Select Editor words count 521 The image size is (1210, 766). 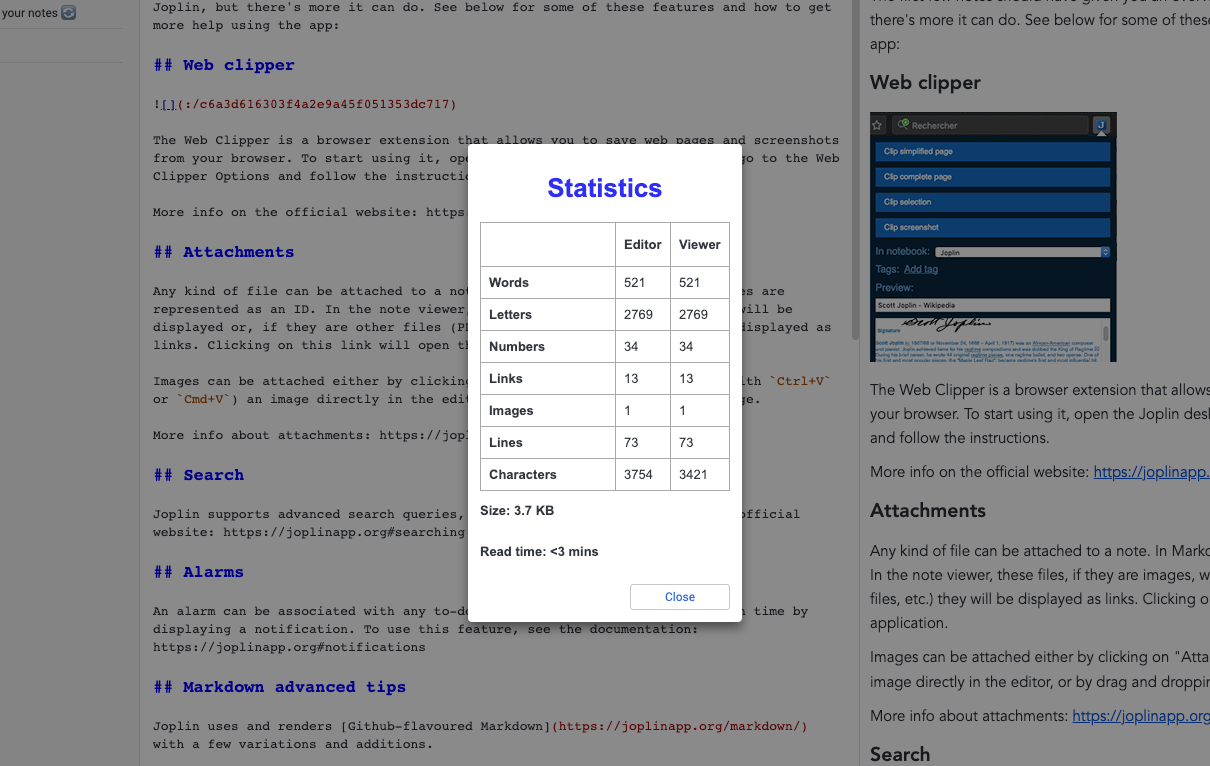(x=635, y=283)
